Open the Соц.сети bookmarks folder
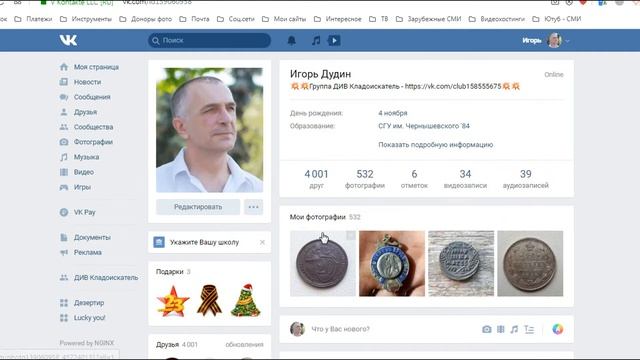The width and height of the screenshot is (640, 360). tap(236, 19)
